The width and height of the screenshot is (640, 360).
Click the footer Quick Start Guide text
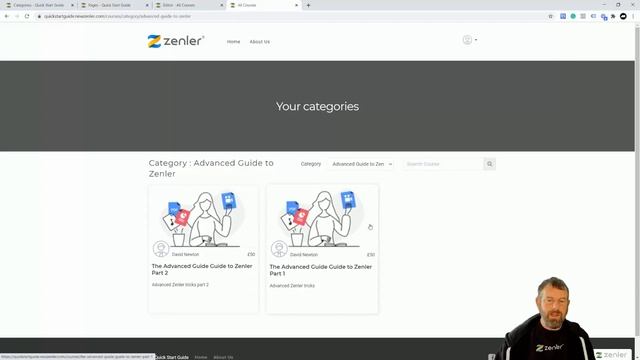[x=172, y=357]
